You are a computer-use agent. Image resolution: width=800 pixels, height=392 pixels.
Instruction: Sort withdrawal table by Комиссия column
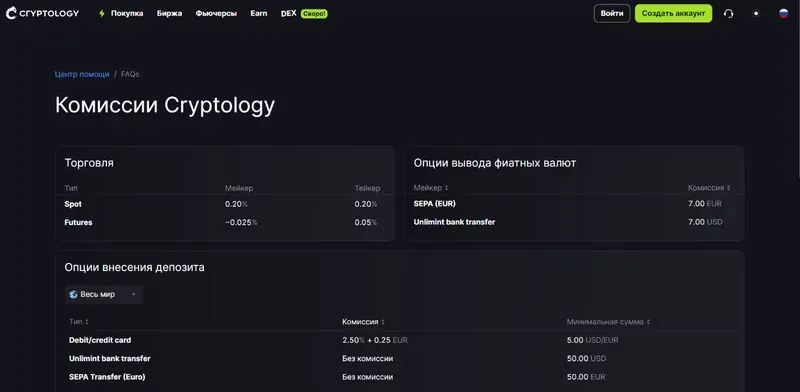pyautogui.click(x=709, y=188)
